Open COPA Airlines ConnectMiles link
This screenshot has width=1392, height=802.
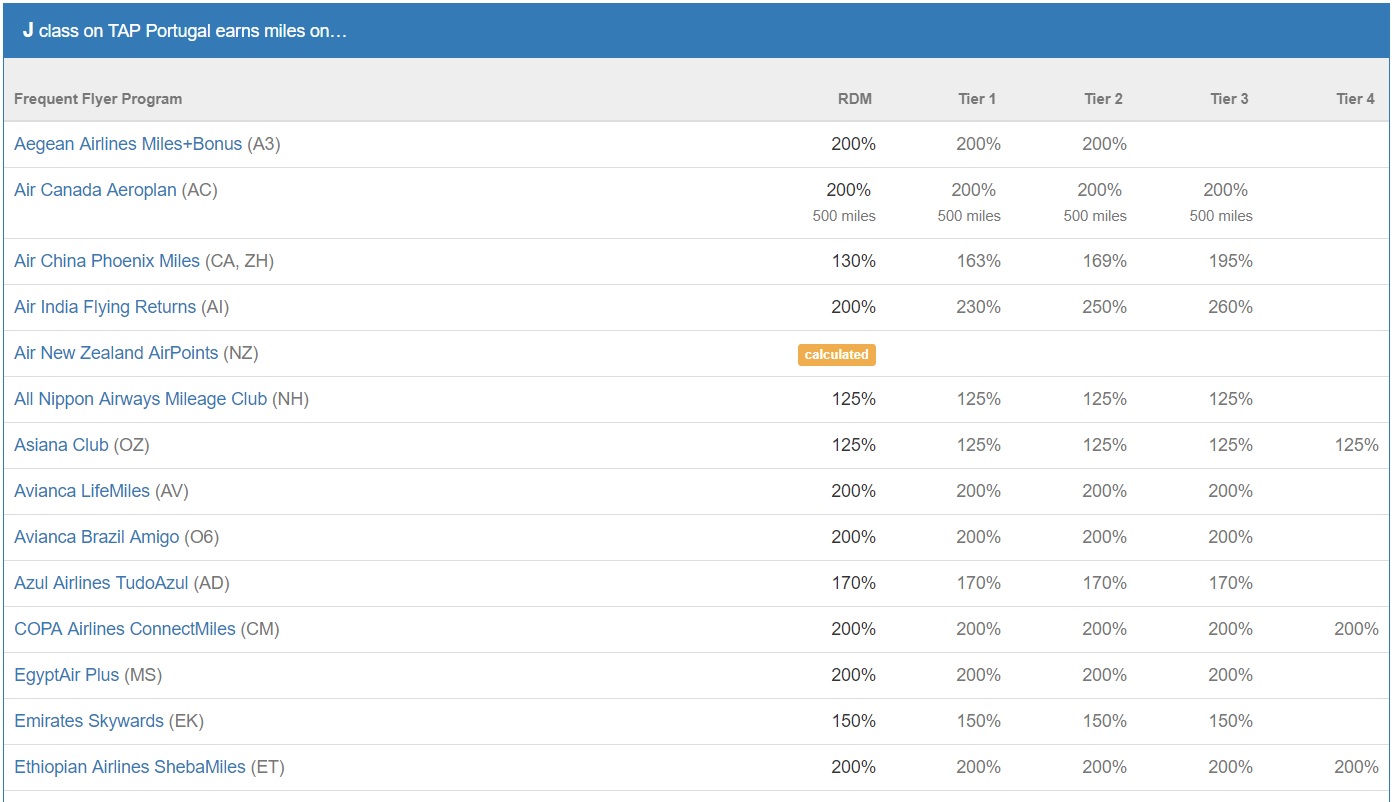point(125,629)
